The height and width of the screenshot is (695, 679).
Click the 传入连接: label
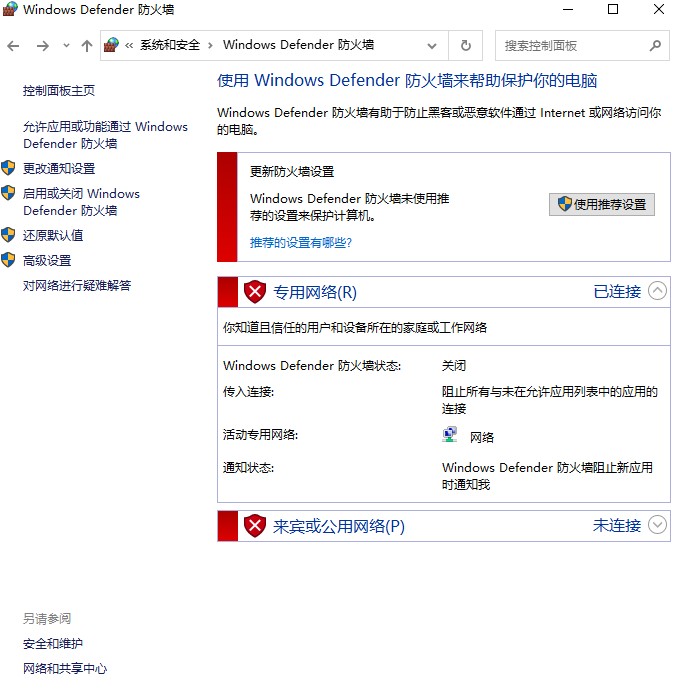(249, 392)
